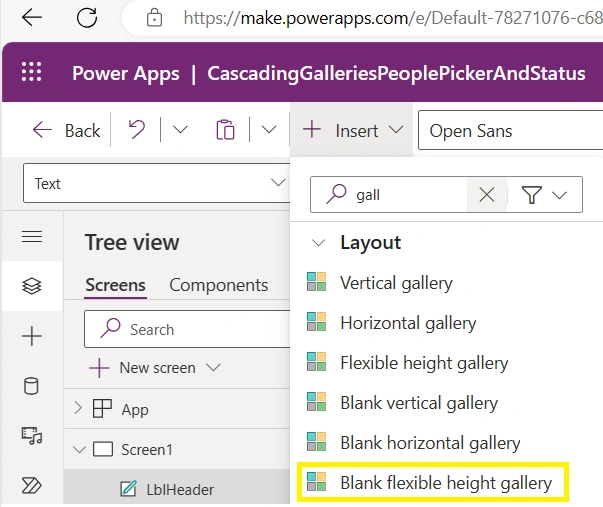Reload the page with the refresh icon
This screenshot has width=603, height=507.
point(87,18)
